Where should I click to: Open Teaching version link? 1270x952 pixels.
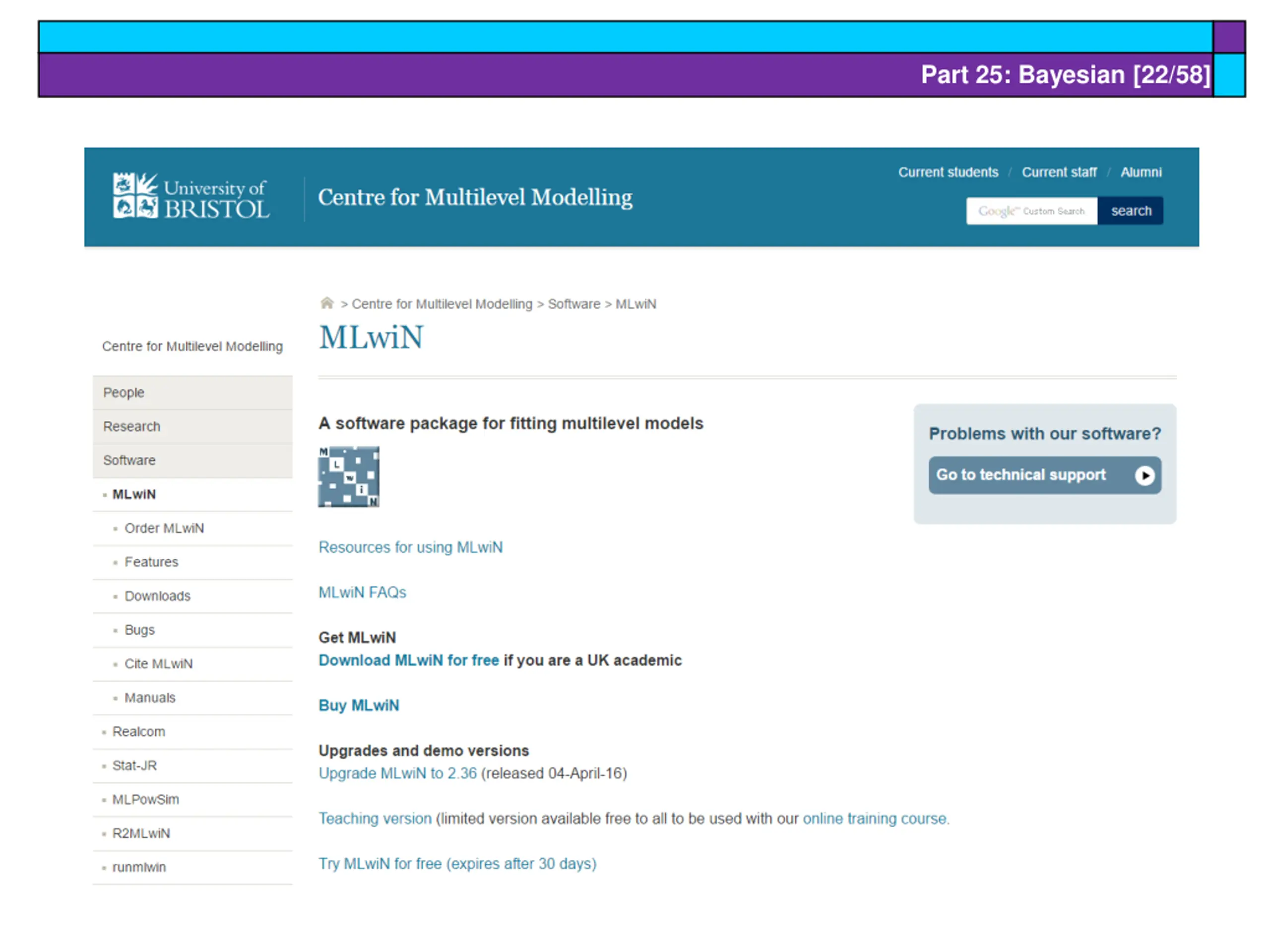point(375,819)
